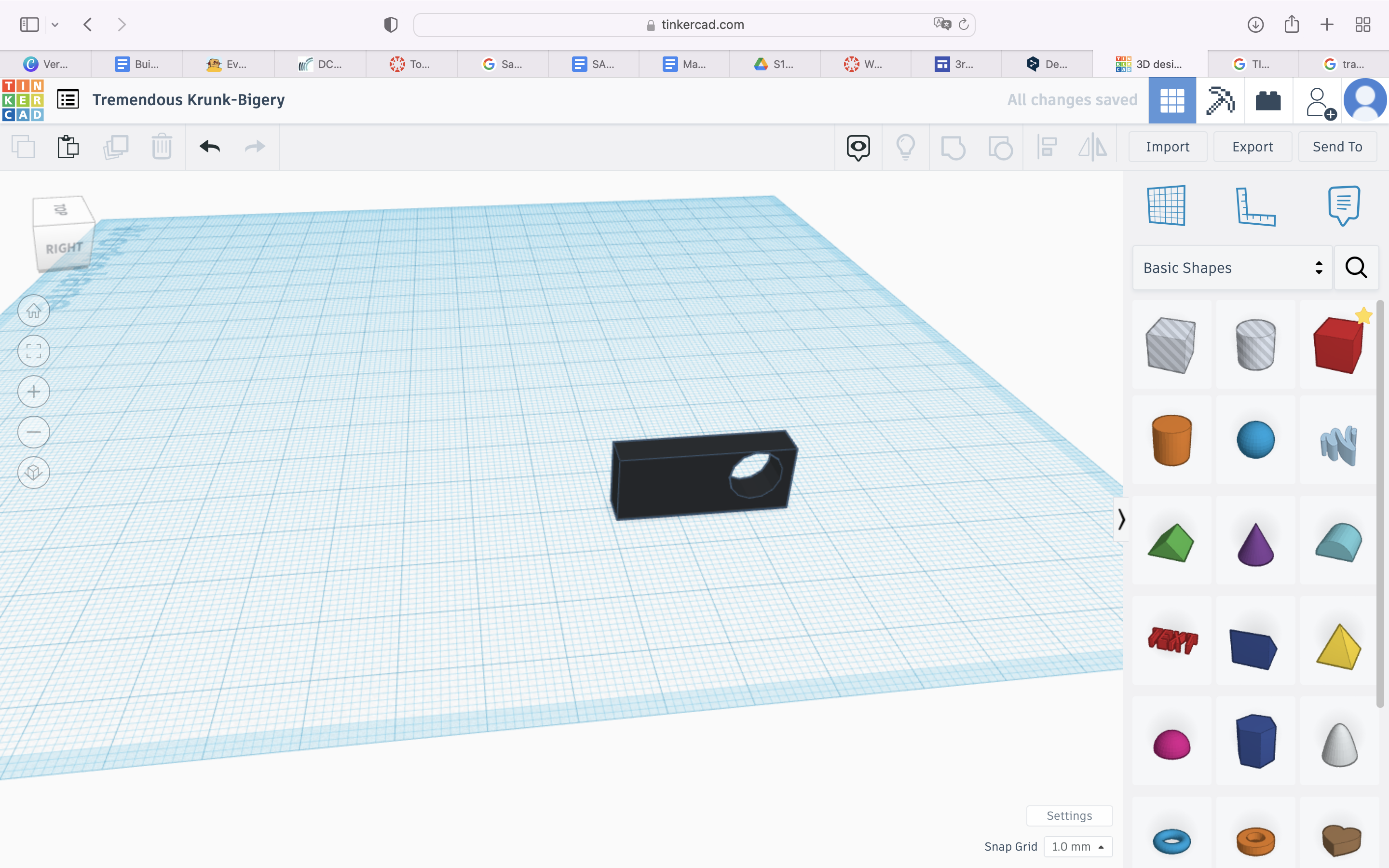
Task: Switch to Bricks mode
Action: [1268, 100]
